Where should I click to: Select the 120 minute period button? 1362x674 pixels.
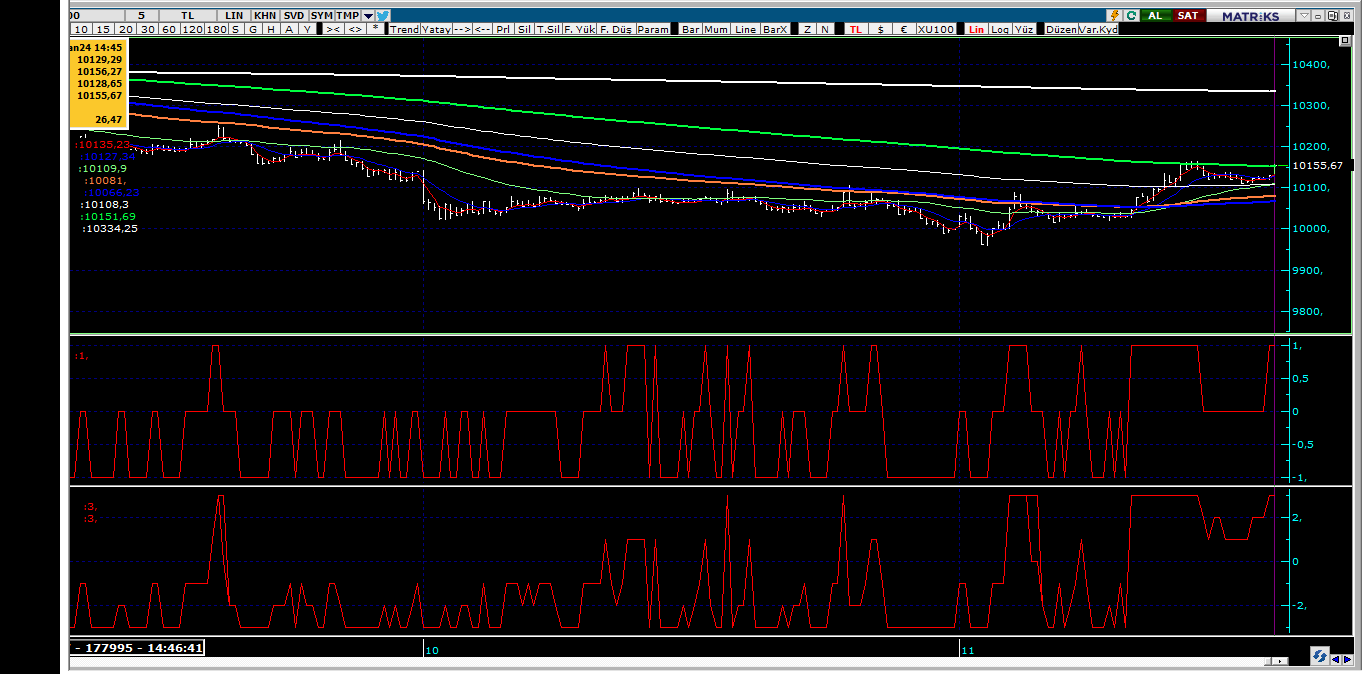pos(192,29)
